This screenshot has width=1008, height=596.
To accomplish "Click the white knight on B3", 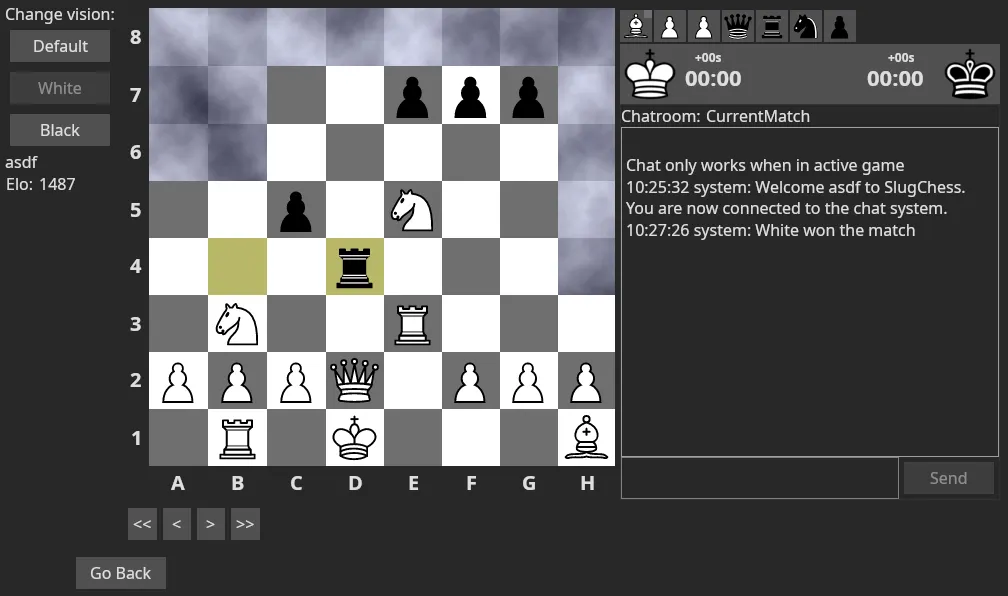I will click(x=237, y=324).
